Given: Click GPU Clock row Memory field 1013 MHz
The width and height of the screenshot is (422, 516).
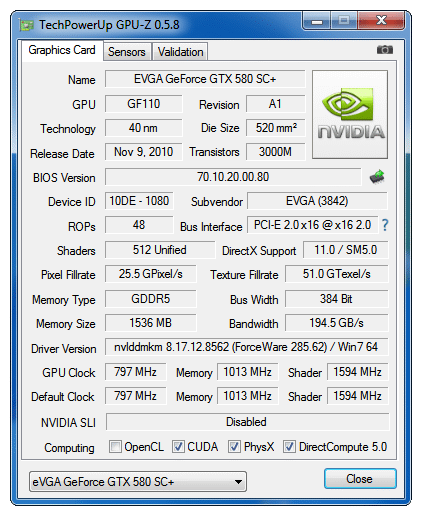Looking at the screenshot, I should [x=247, y=372].
